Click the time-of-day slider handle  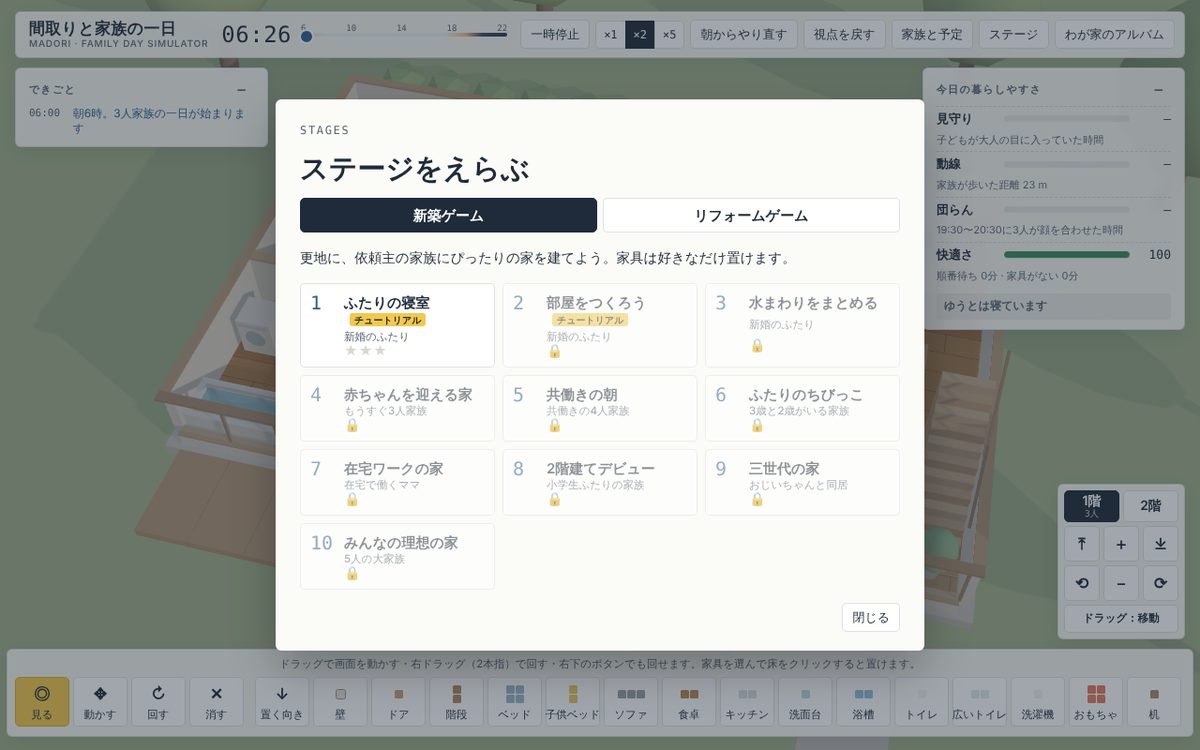(307, 36)
